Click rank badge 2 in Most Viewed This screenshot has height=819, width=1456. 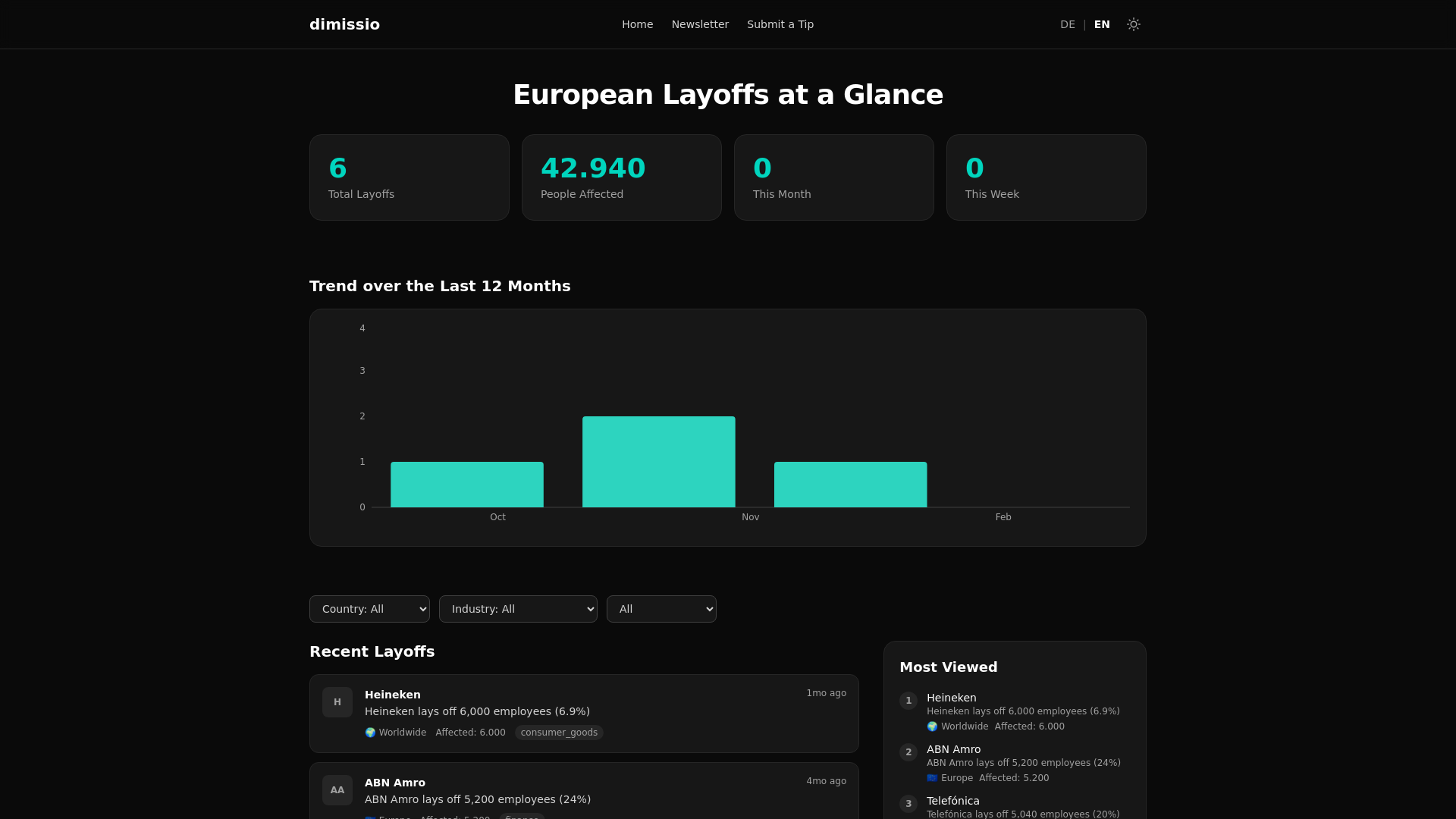coord(908,752)
